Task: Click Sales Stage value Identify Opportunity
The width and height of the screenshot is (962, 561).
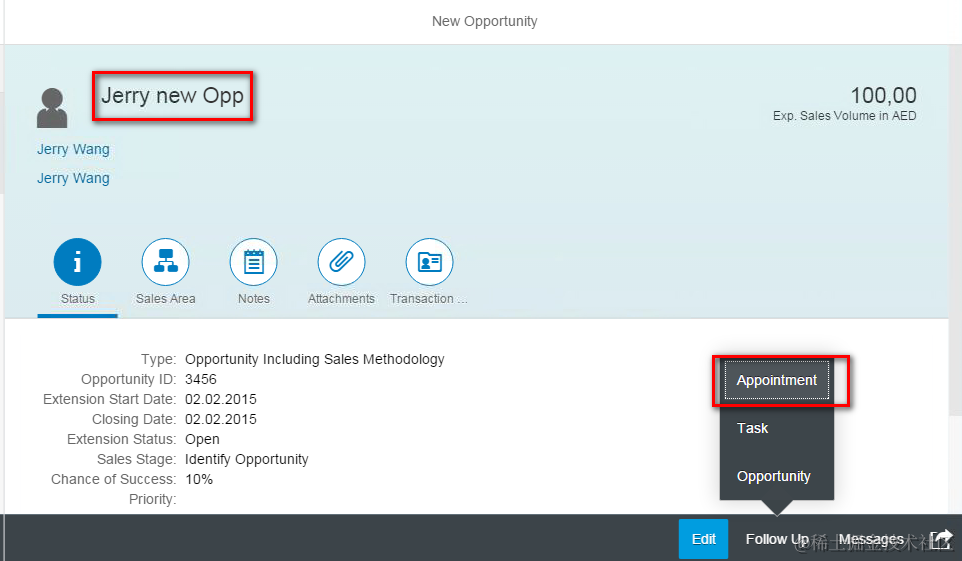Action: point(247,459)
